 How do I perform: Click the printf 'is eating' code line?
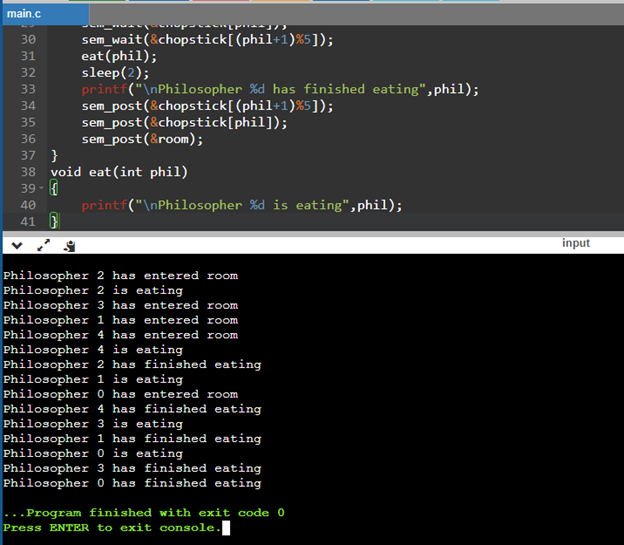pyautogui.click(x=242, y=205)
